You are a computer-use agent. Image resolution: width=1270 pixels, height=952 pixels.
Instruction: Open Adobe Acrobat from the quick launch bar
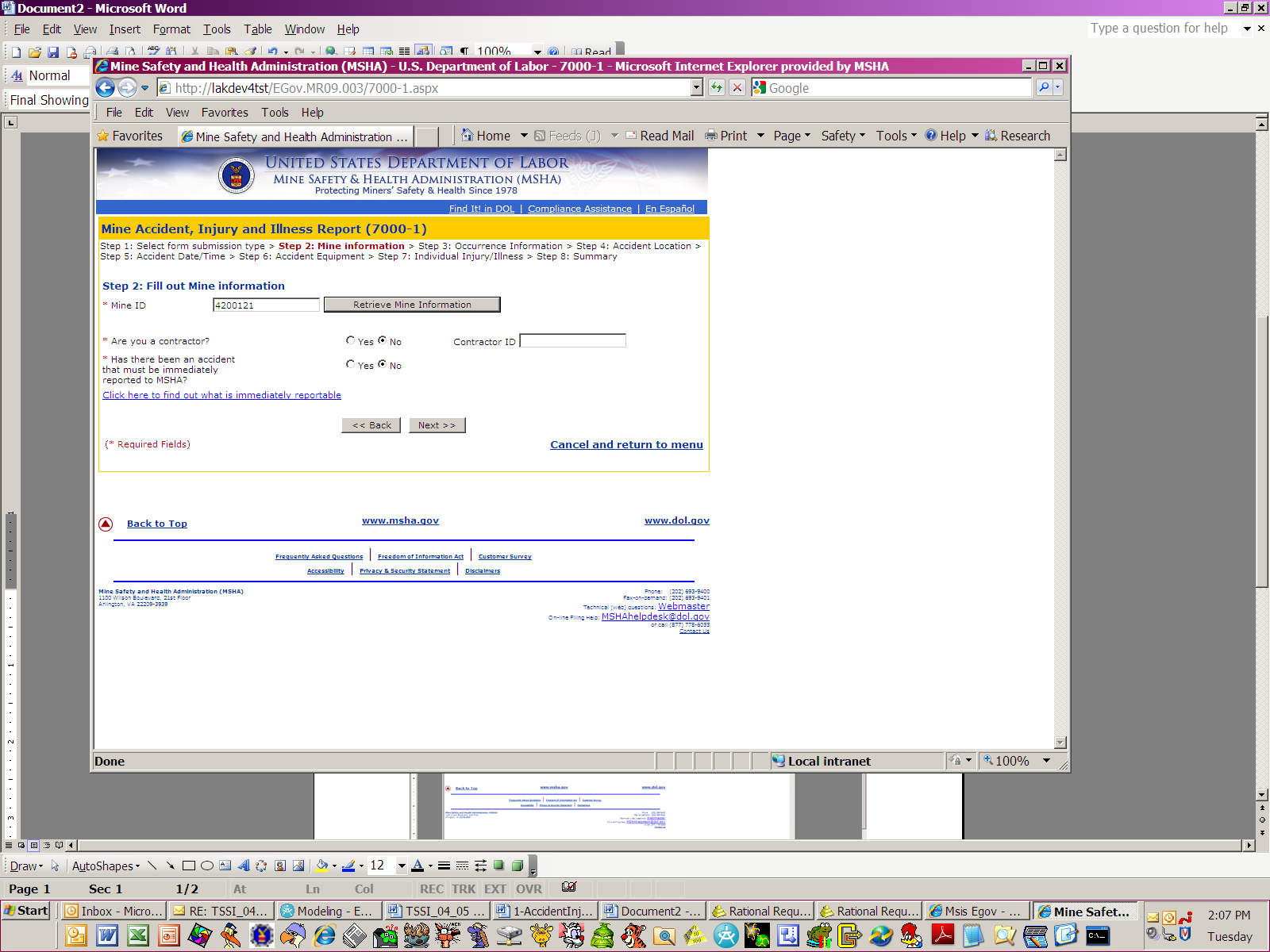click(942, 936)
